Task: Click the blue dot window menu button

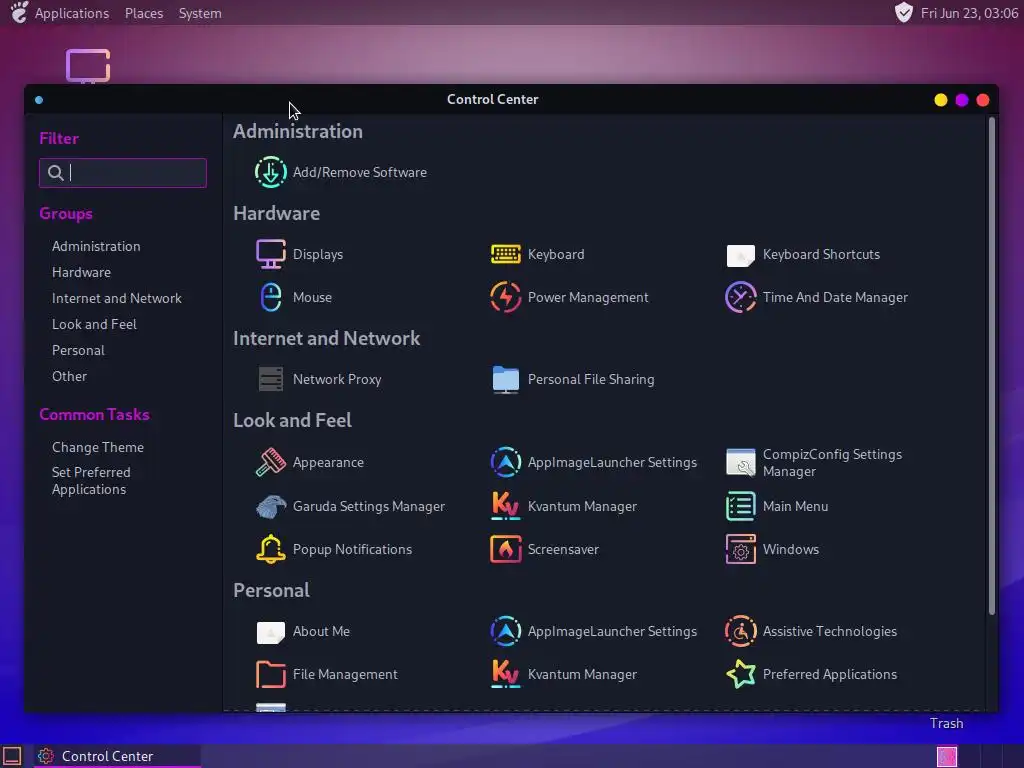Action: [39, 100]
